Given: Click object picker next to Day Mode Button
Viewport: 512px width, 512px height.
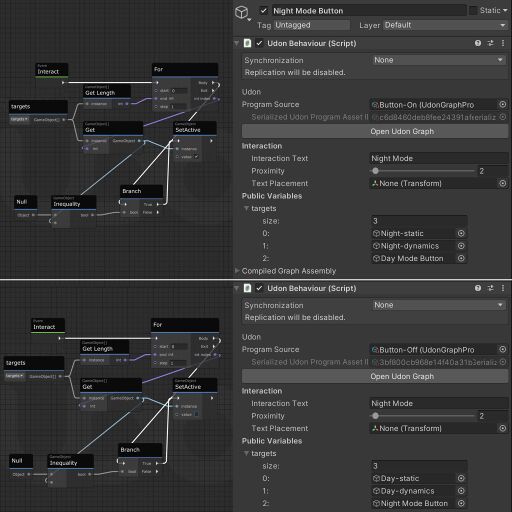Looking at the screenshot, I should [461, 258].
